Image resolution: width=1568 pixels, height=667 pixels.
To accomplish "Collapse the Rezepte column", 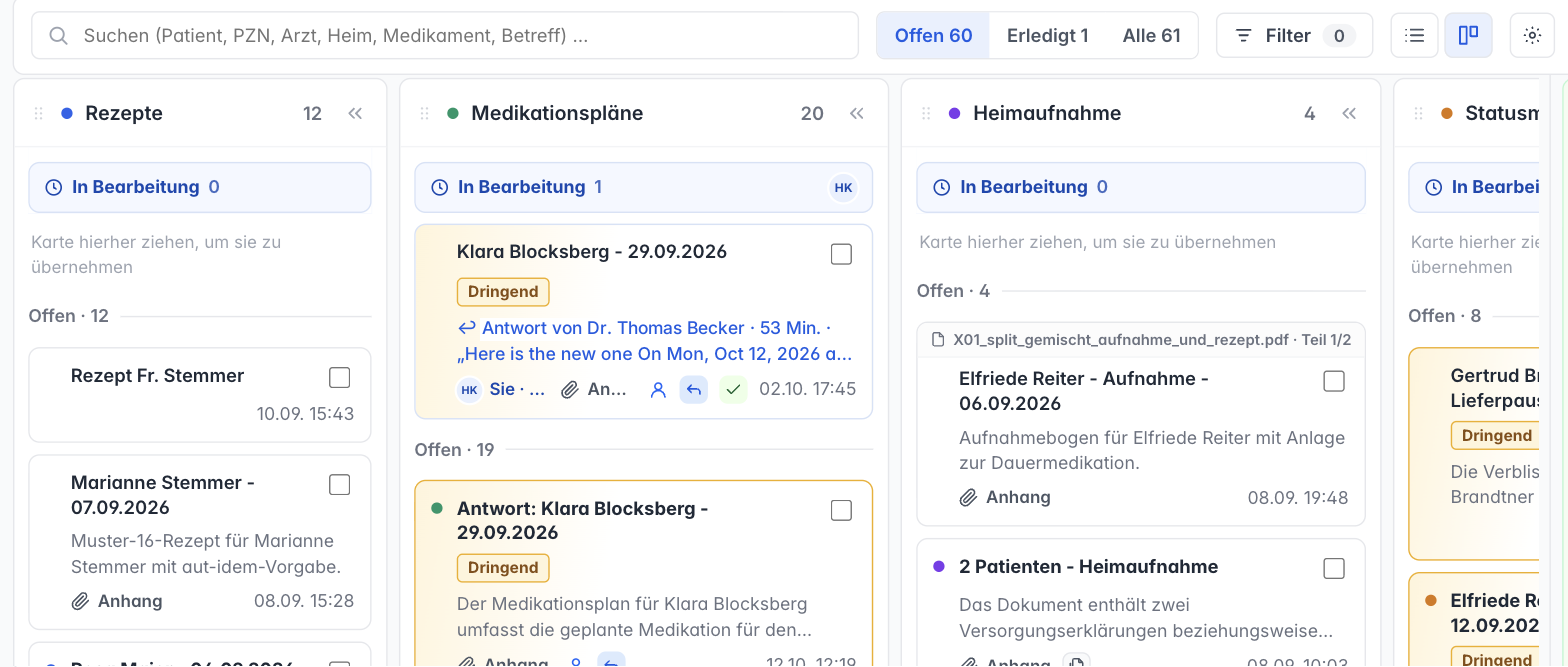I will coord(355,114).
